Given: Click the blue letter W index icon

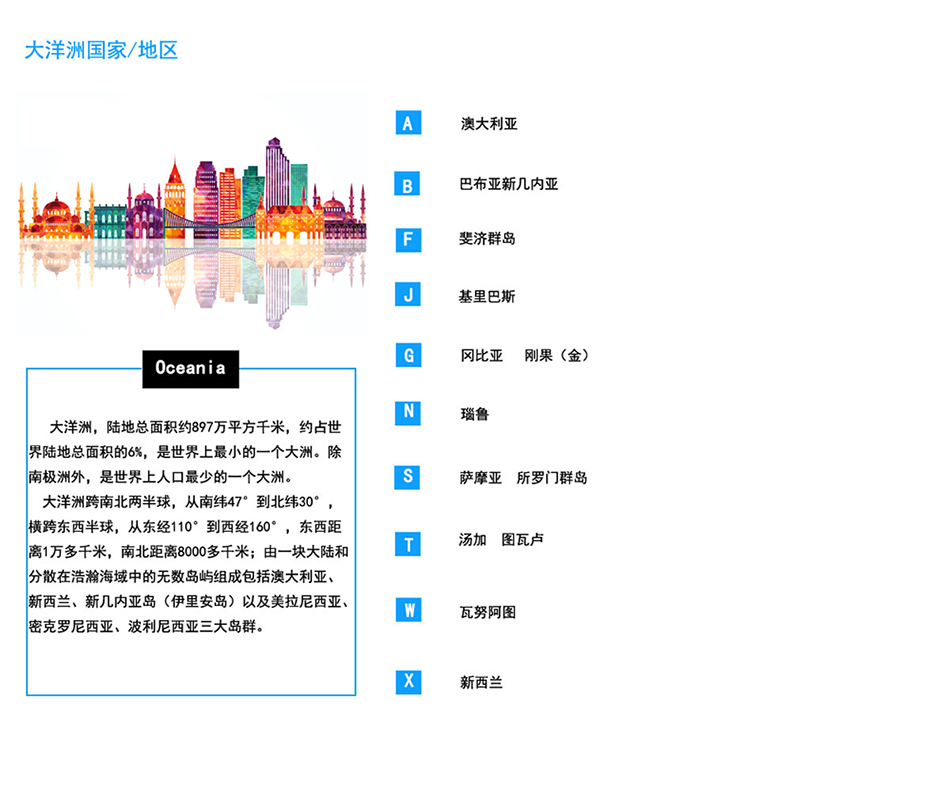Looking at the screenshot, I should click(408, 610).
